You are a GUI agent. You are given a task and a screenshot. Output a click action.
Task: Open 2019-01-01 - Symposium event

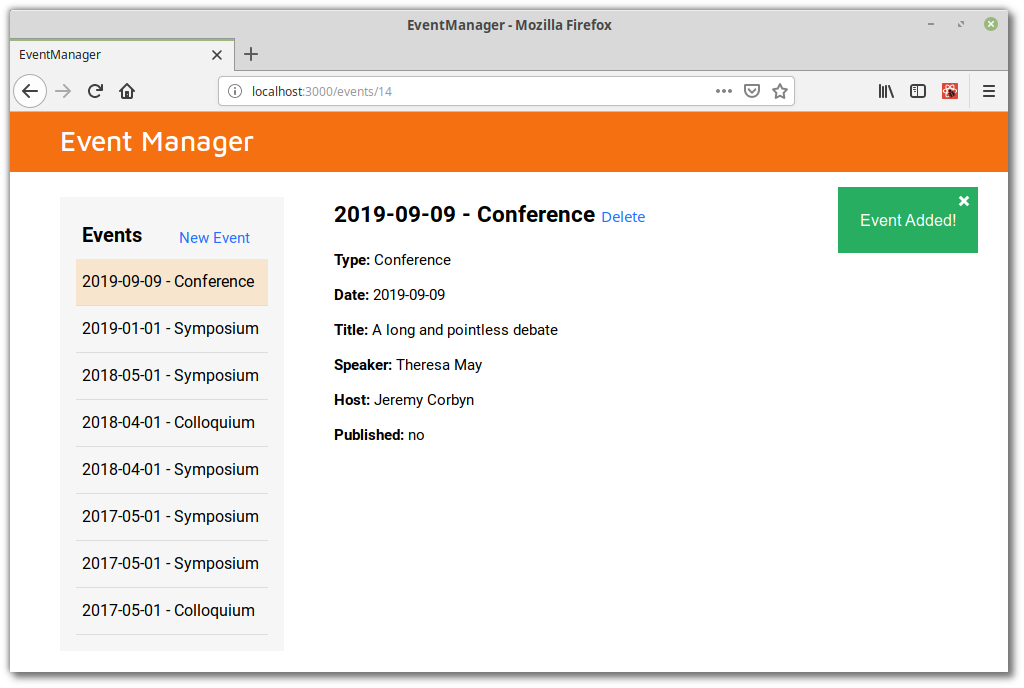point(172,329)
